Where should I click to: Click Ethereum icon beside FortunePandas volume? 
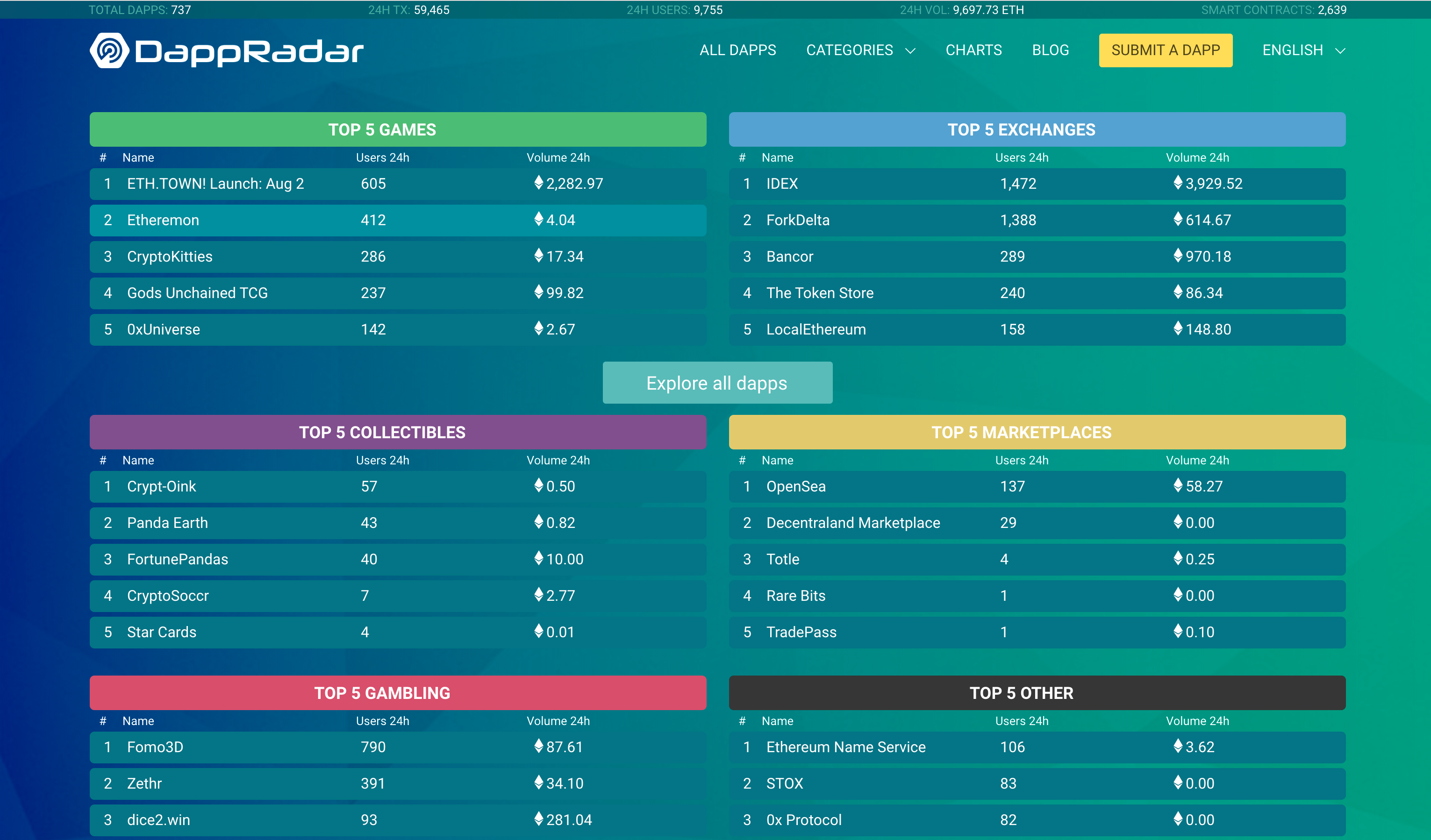539,558
